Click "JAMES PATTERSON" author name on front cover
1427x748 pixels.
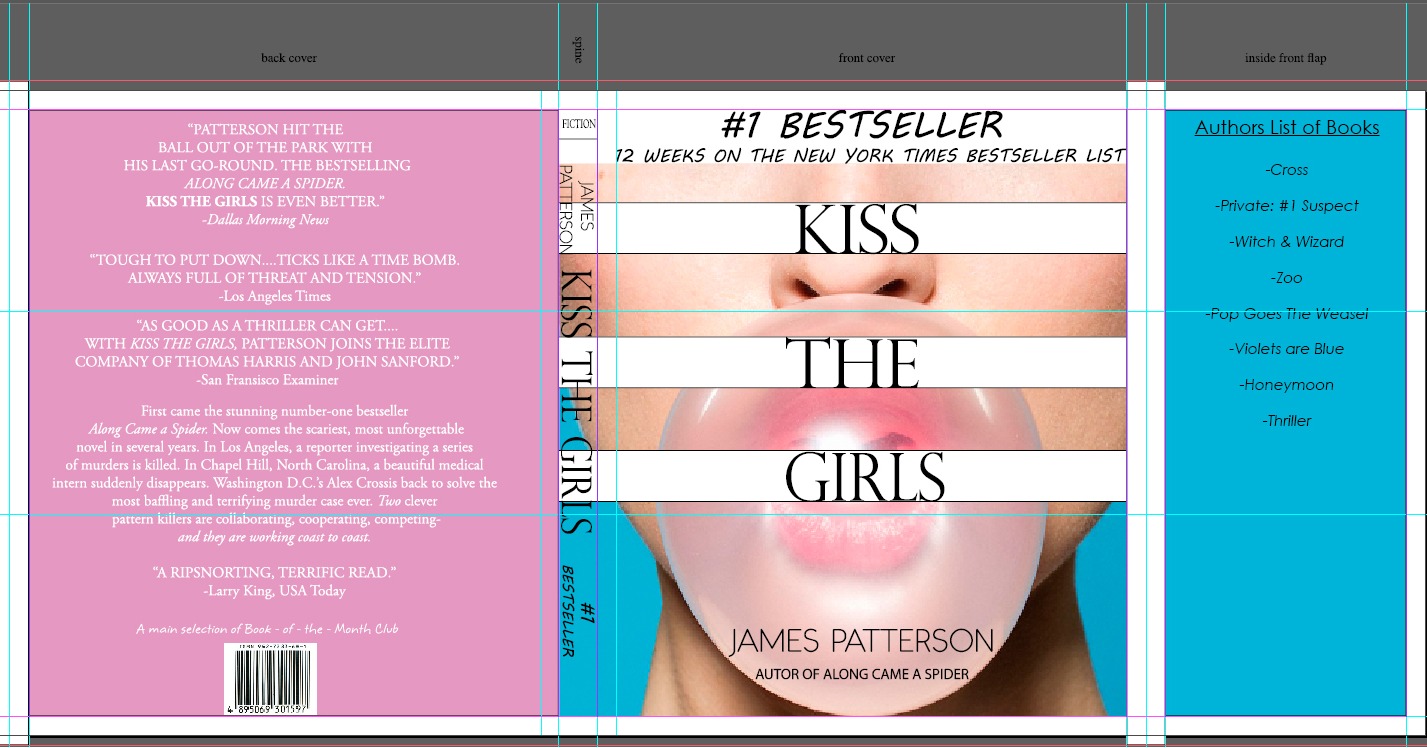click(862, 641)
